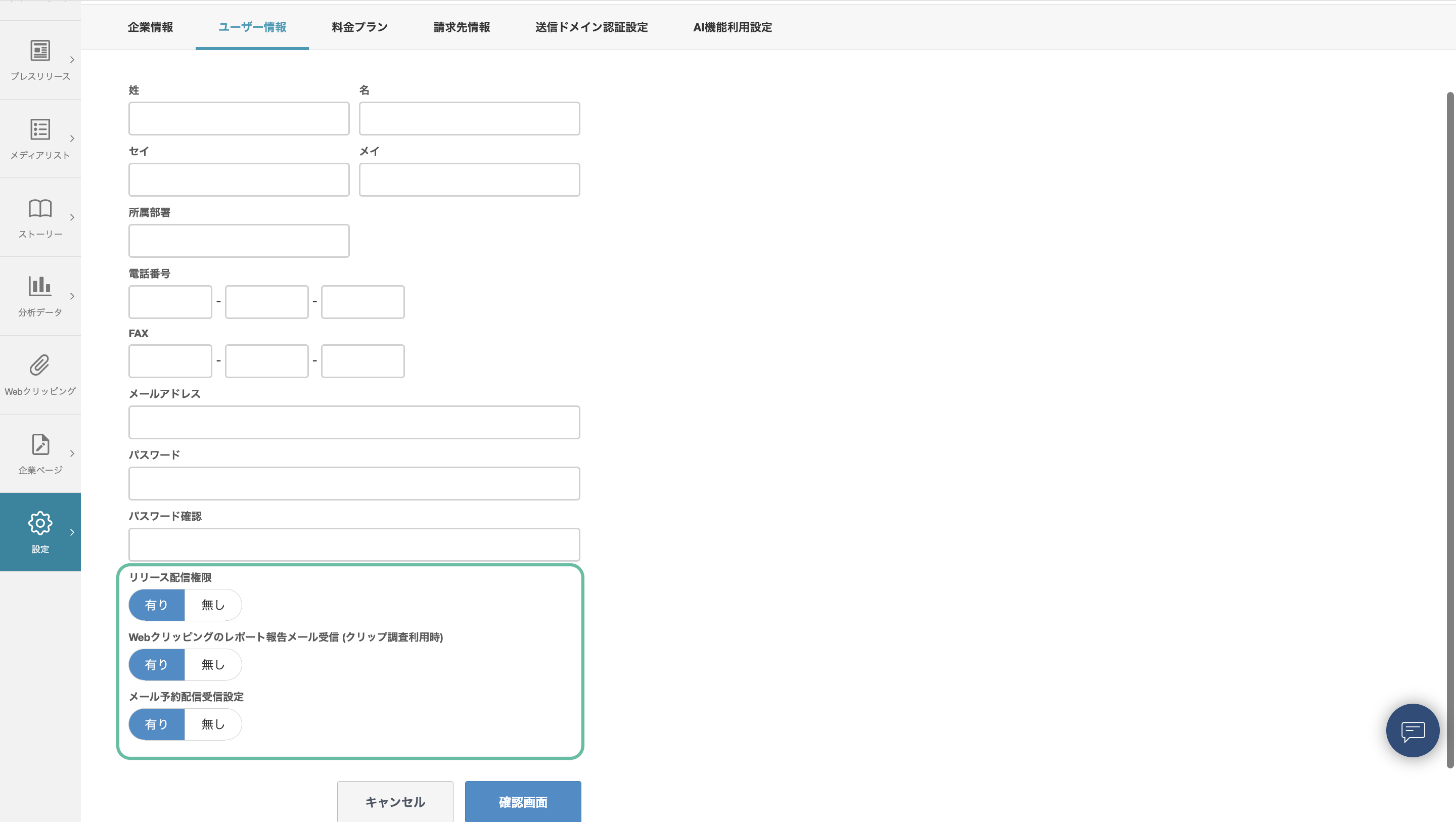Image resolution: width=1456 pixels, height=822 pixels.
Task: Click the 企業ページ document edit icon
Action: (40, 444)
